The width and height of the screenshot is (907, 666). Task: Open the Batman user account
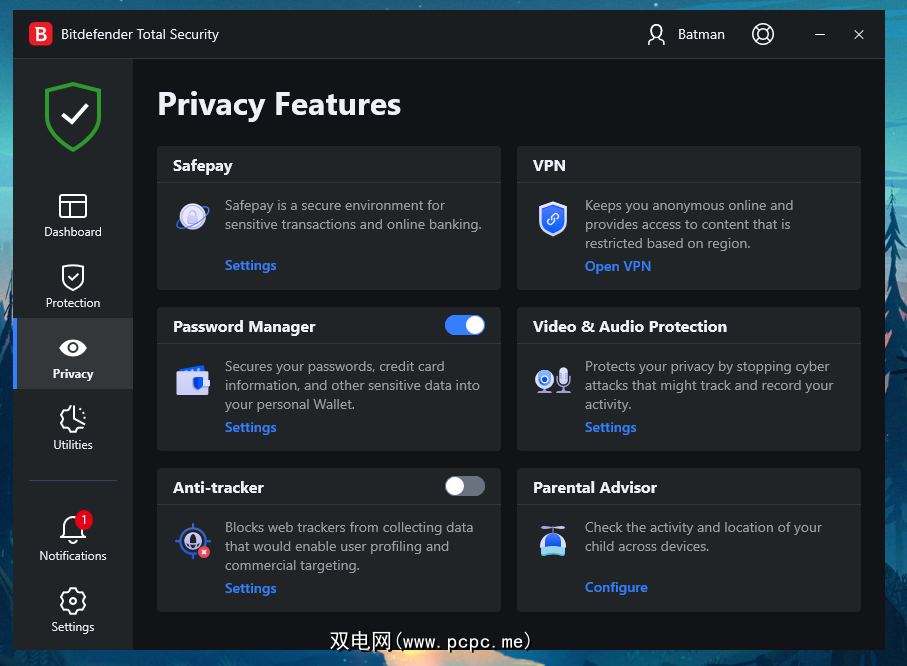686,34
